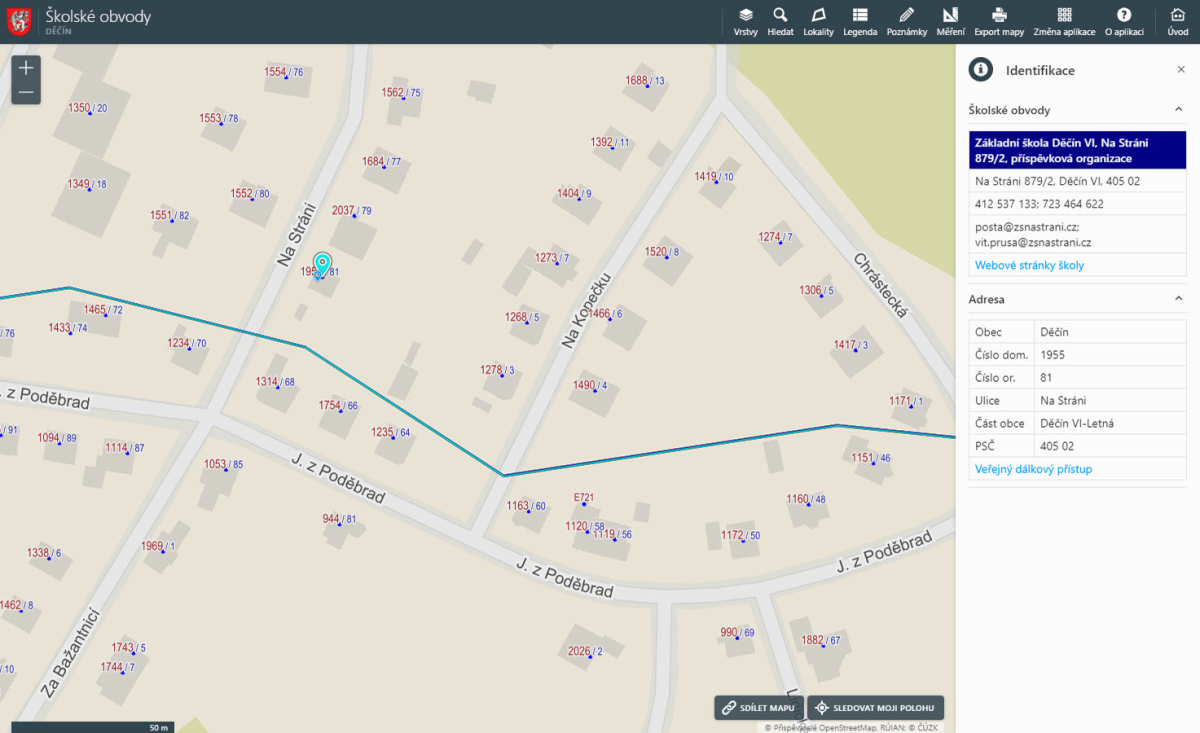Open the Vrstvy layers tool
Viewport: 1200px width, 733px height.
(x=745, y=21)
